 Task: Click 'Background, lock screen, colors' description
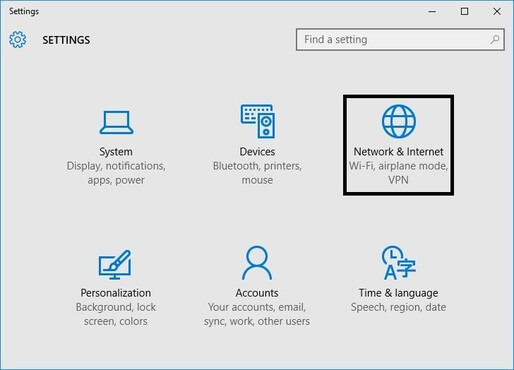pyautogui.click(x=116, y=314)
